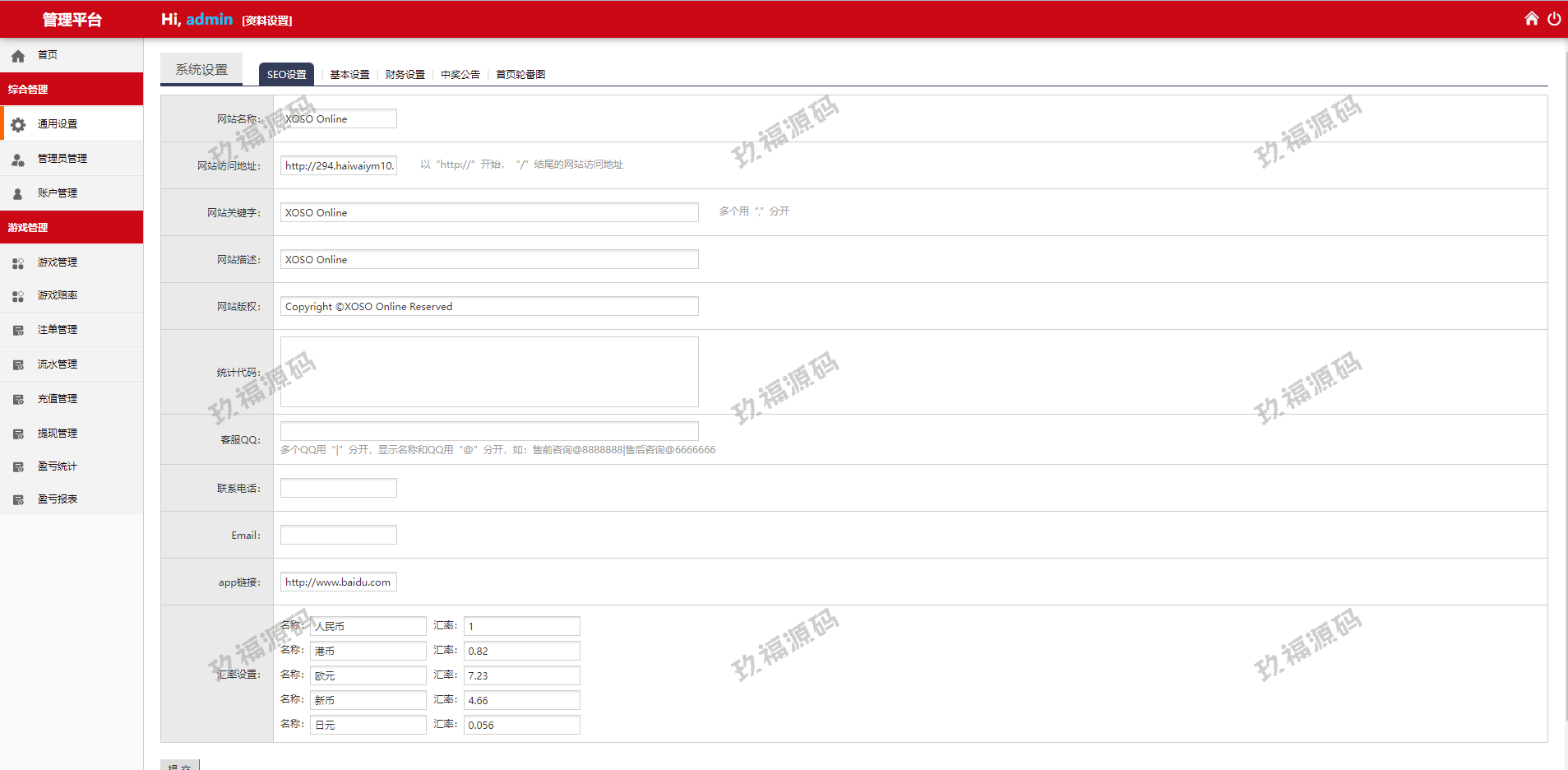Focus the 统计代码 text area
Image resolution: width=1568 pixels, height=770 pixels.
[x=489, y=372]
